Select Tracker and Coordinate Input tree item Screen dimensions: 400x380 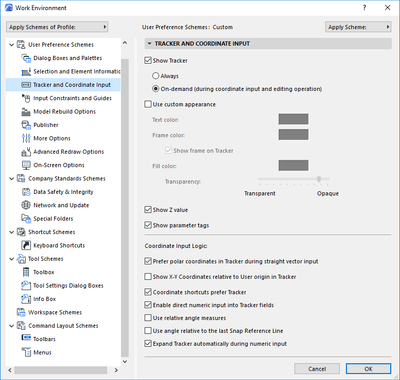coord(63,85)
